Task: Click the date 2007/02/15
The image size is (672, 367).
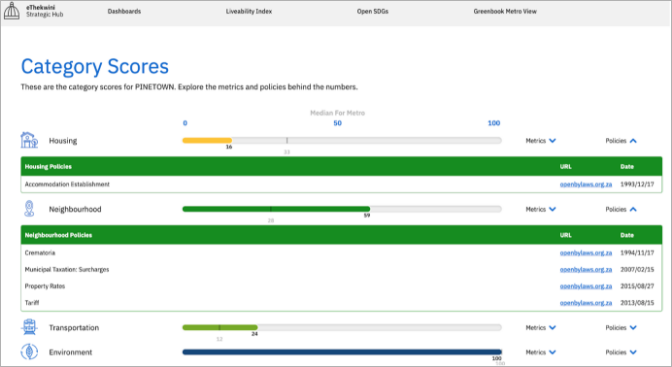Action: [637, 270]
